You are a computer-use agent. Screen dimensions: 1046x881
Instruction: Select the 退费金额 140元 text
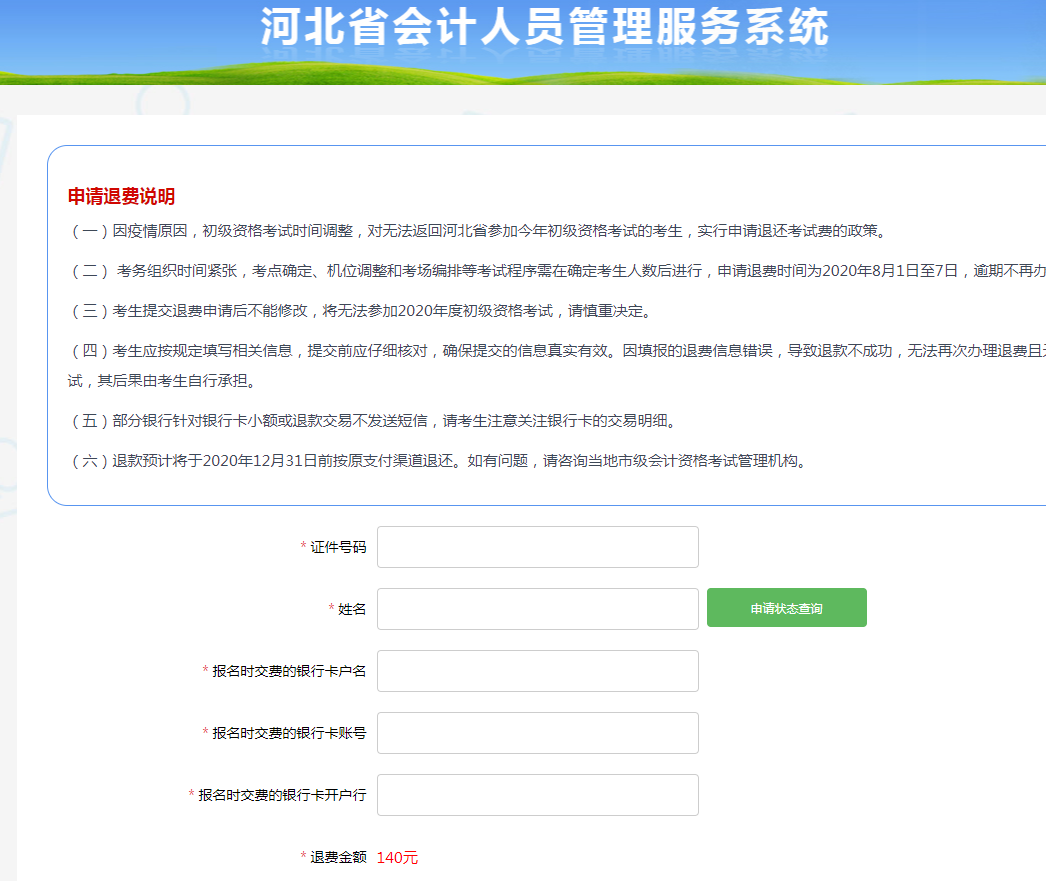point(397,857)
